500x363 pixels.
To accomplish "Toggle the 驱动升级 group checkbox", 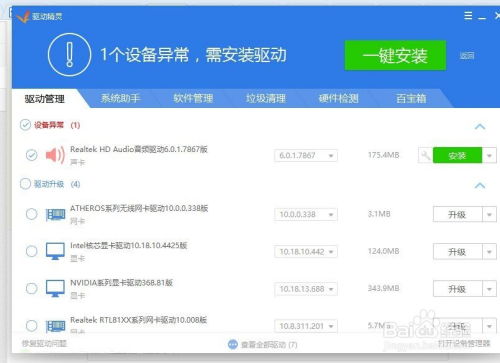I will coord(25,184).
